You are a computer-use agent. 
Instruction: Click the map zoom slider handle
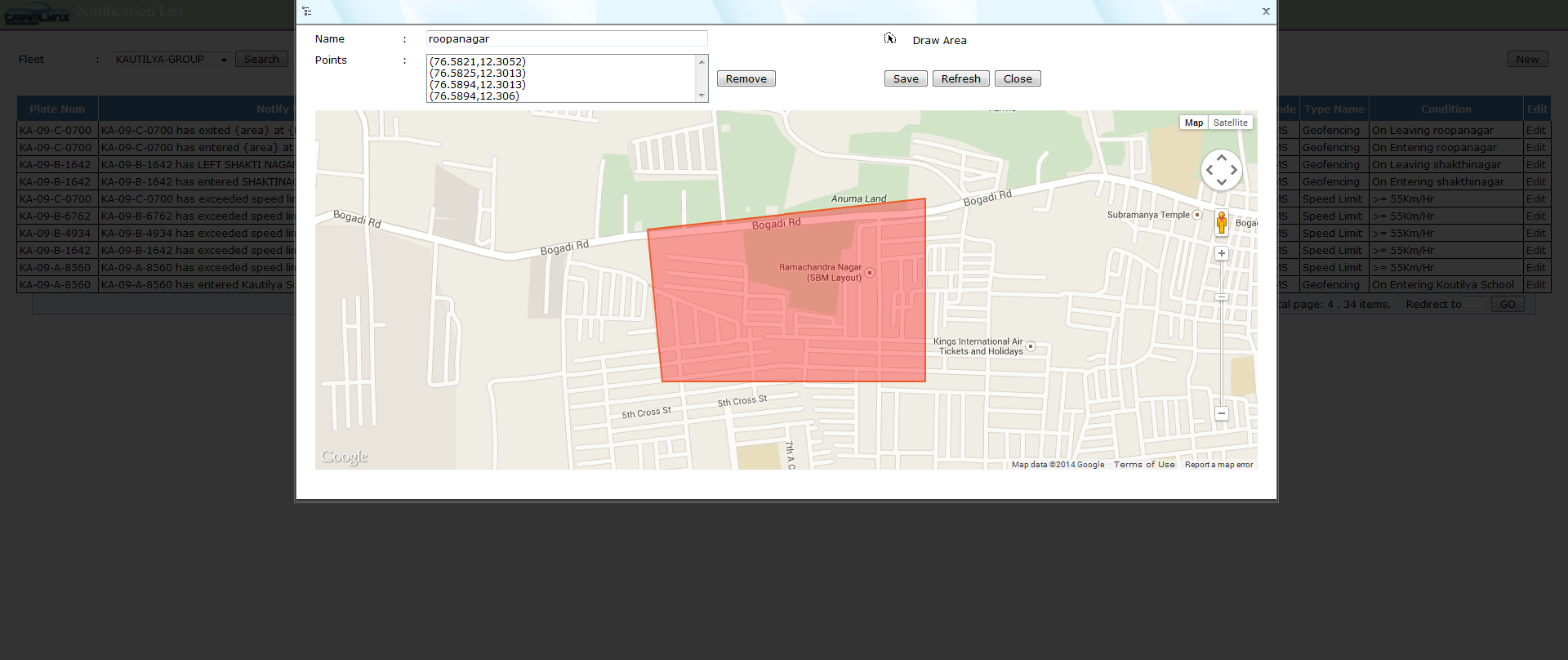[x=1222, y=297]
